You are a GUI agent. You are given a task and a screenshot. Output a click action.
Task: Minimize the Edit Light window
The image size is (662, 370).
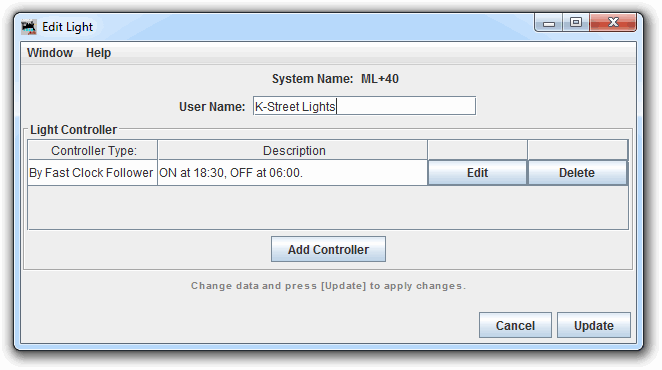pos(548,23)
